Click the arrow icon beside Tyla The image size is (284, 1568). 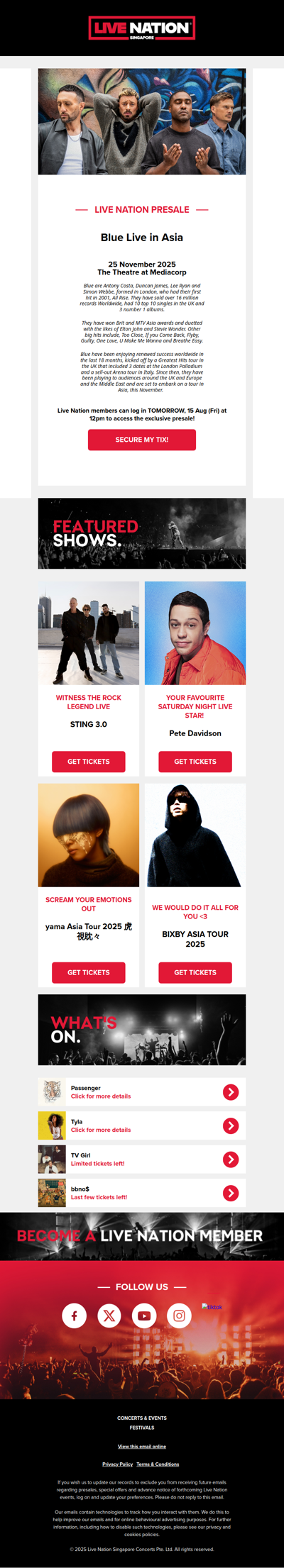[231, 1125]
